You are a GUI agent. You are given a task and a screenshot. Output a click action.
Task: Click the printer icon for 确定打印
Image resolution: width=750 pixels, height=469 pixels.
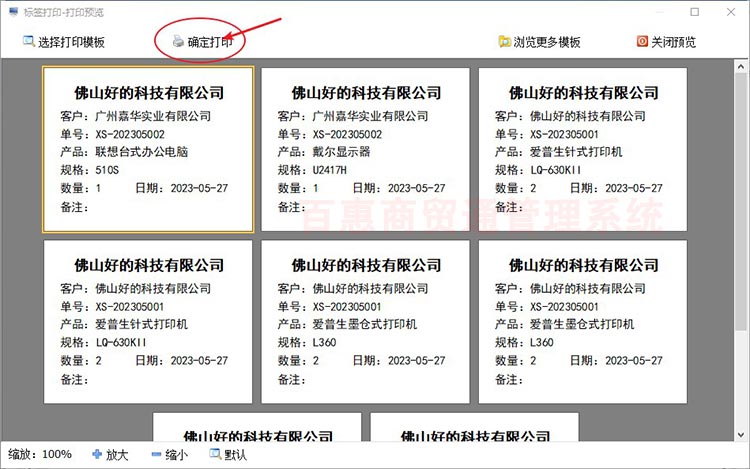pyautogui.click(x=178, y=41)
